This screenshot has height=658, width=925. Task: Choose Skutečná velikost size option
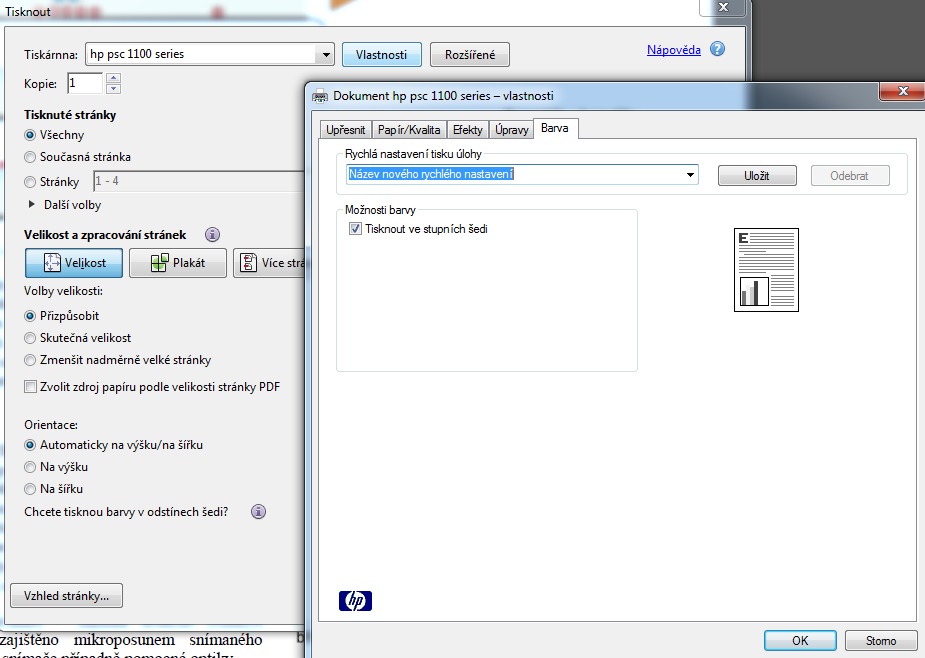tap(29, 338)
